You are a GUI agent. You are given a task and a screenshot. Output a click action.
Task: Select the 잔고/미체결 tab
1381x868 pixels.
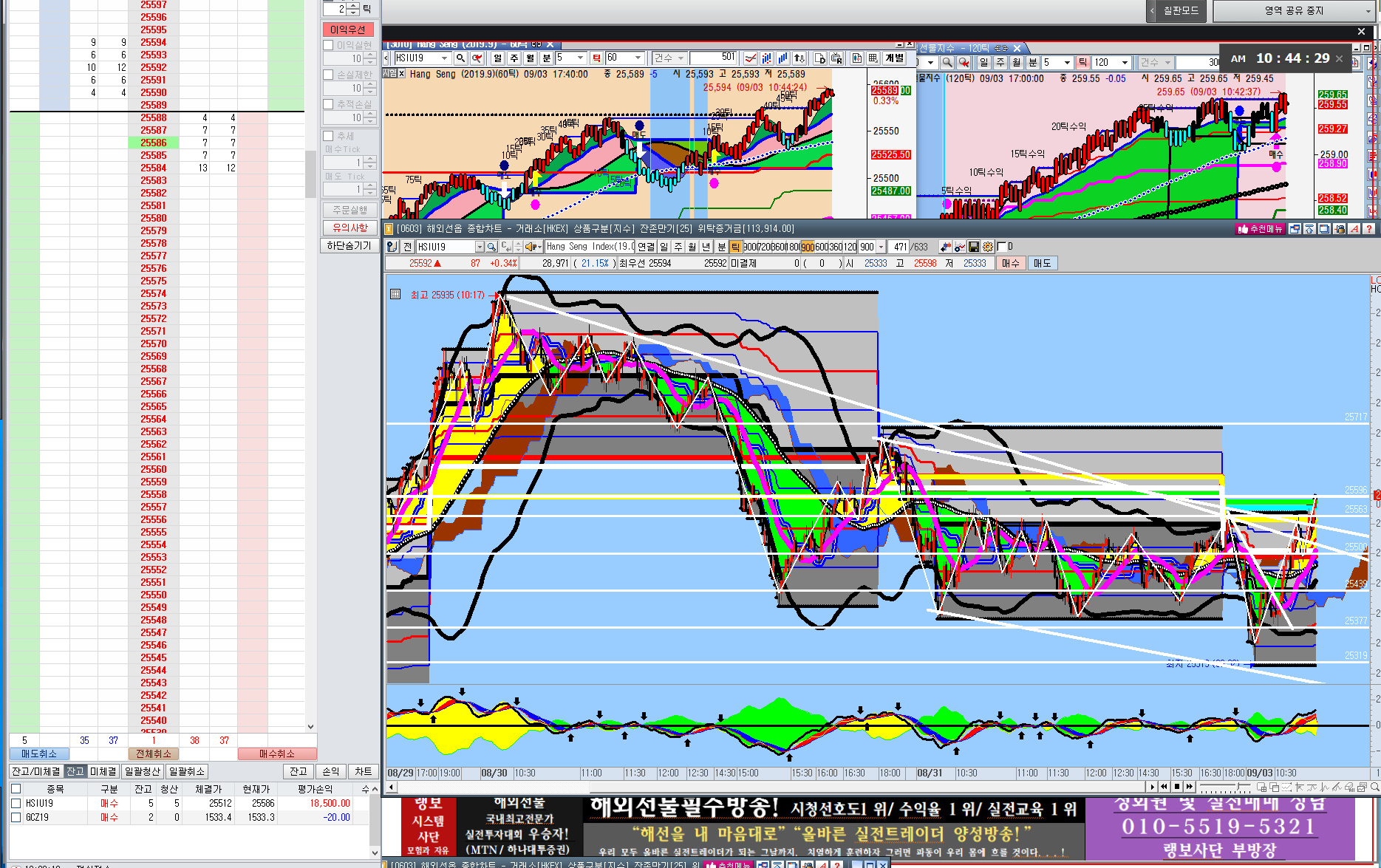[x=36, y=771]
